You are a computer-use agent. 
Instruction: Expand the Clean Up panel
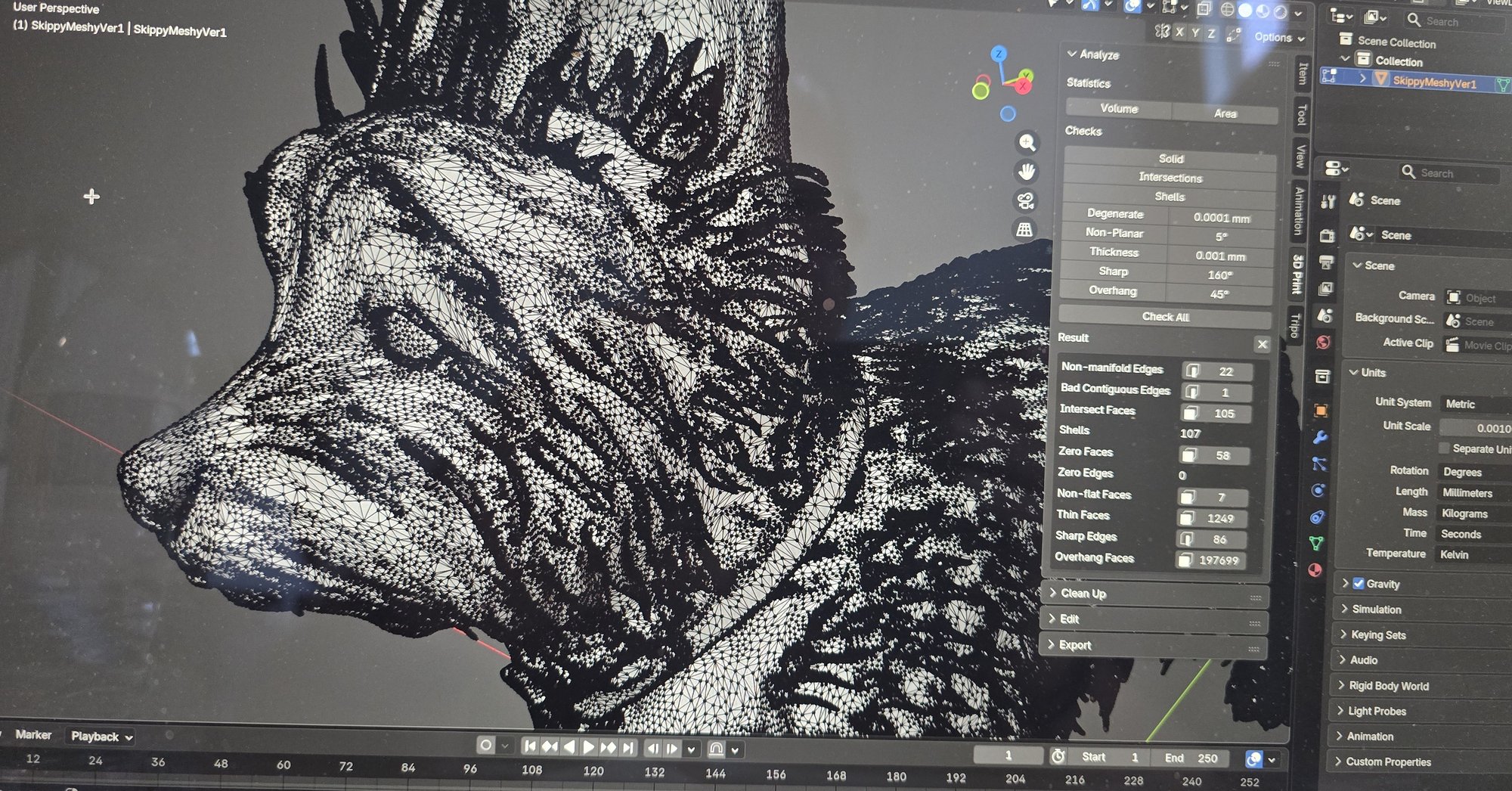click(1154, 594)
